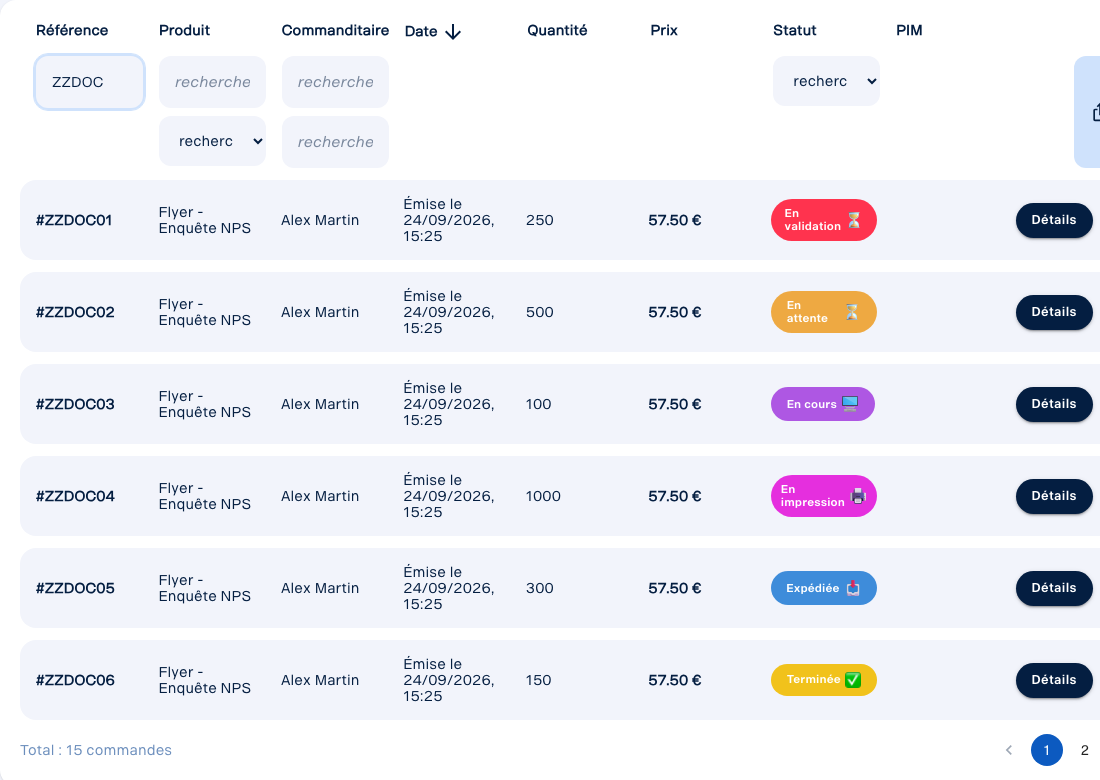
Task: Open Détails for order #ZZDOC01
Action: 1054,220
